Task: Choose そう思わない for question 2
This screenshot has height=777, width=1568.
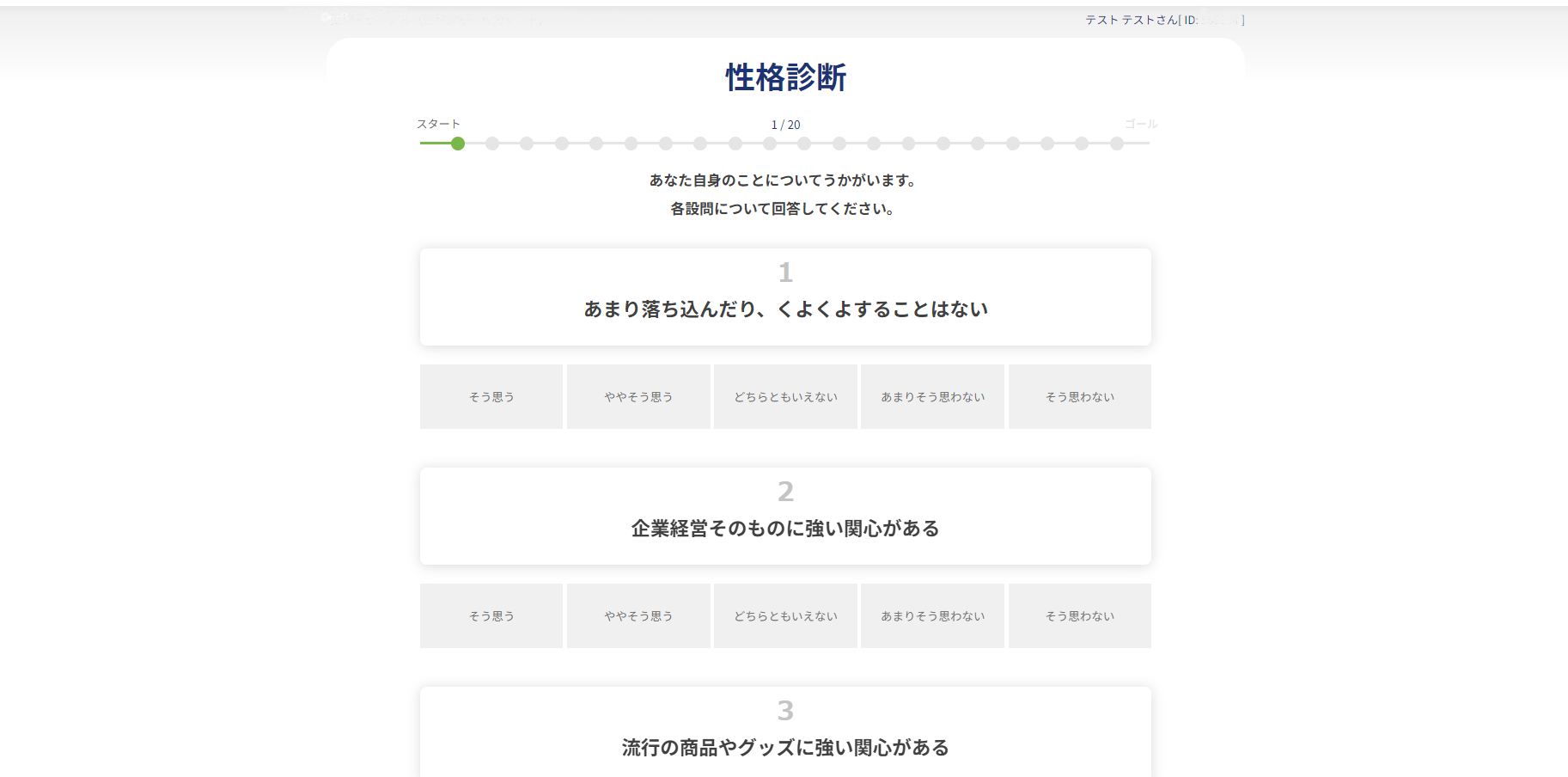Action: [x=1078, y=615]
